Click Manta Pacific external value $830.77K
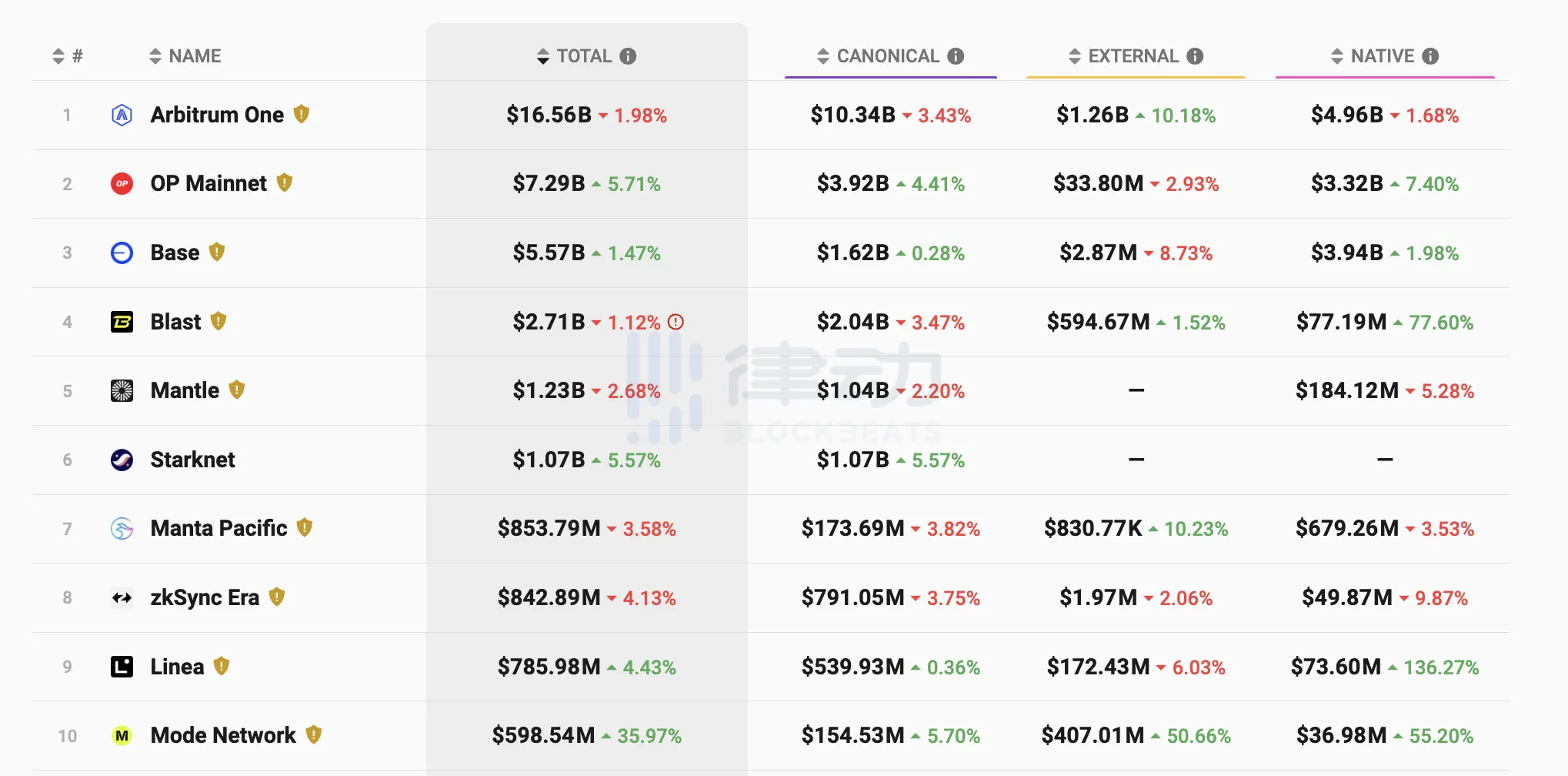Image resolution: width=1568 pixels, height=776 pixels. click(1093, 529)
